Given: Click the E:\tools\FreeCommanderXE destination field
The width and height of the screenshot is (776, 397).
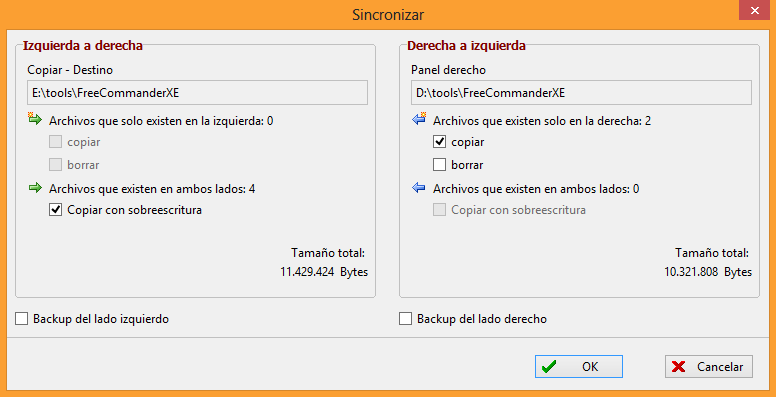Looking at the screenshot, I should [x=197, y=93].
